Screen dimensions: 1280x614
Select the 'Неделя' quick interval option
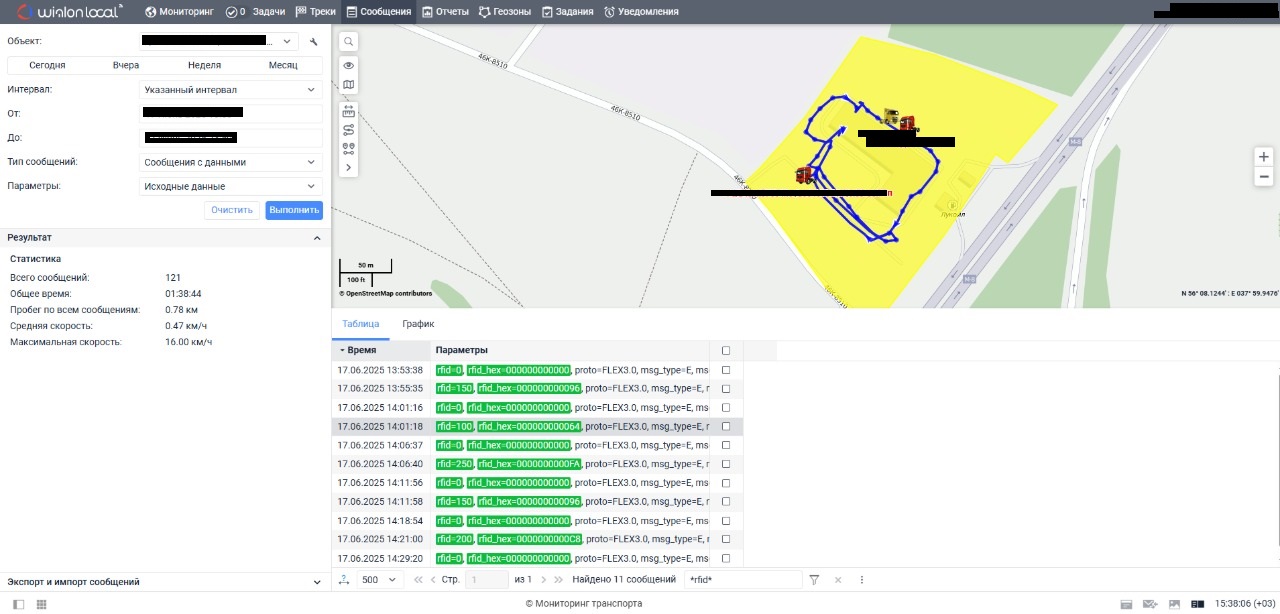click(x=204, y=65)
